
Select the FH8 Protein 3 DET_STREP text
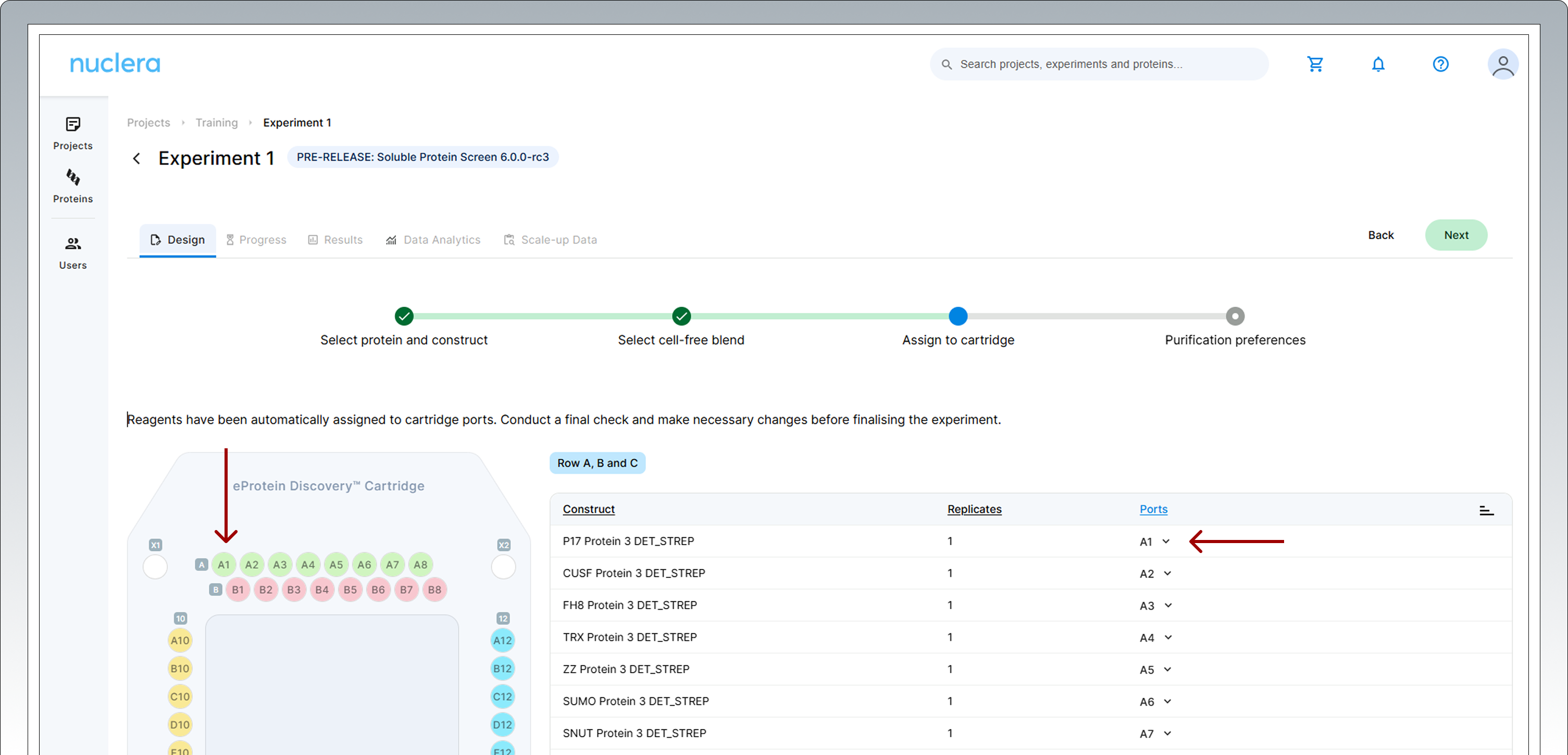pos(629,606)
